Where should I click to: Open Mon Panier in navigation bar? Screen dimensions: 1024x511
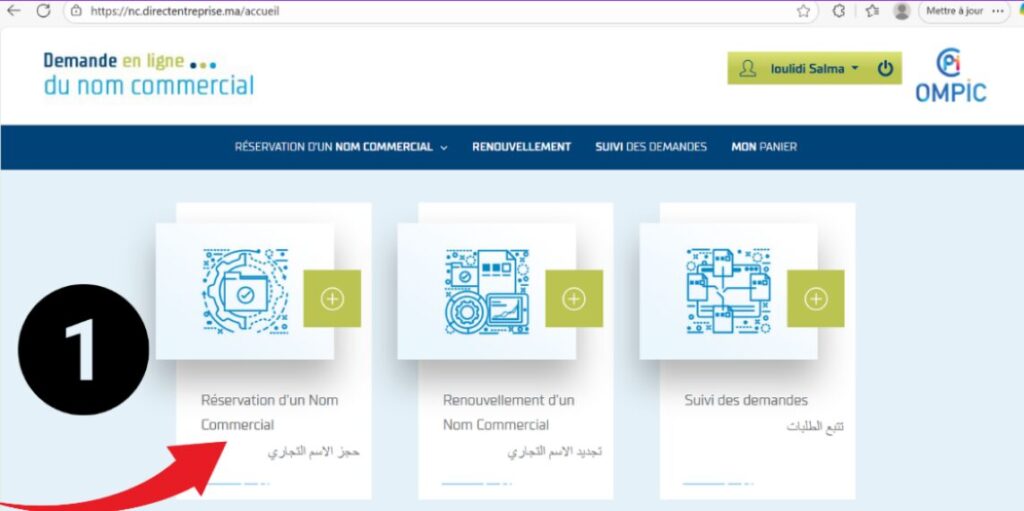pos(764,147)
